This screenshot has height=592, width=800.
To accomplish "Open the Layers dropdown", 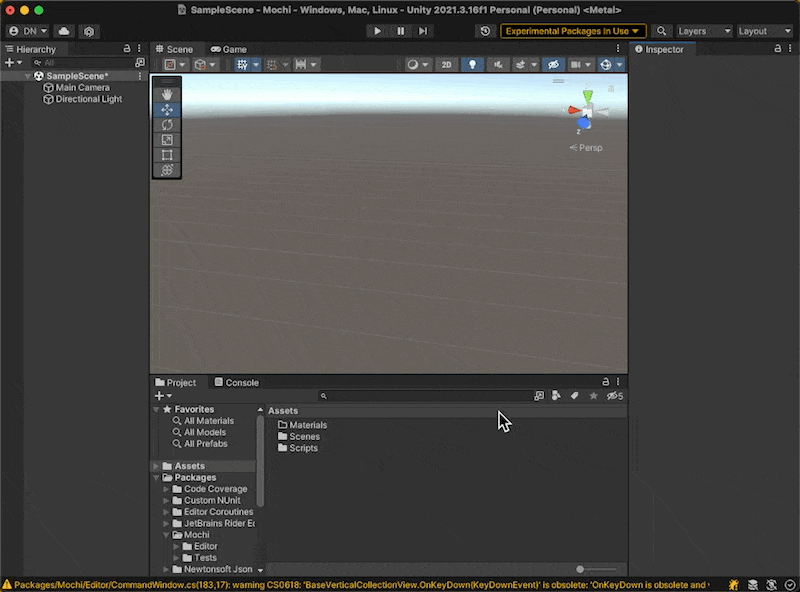I will point(704,31).
